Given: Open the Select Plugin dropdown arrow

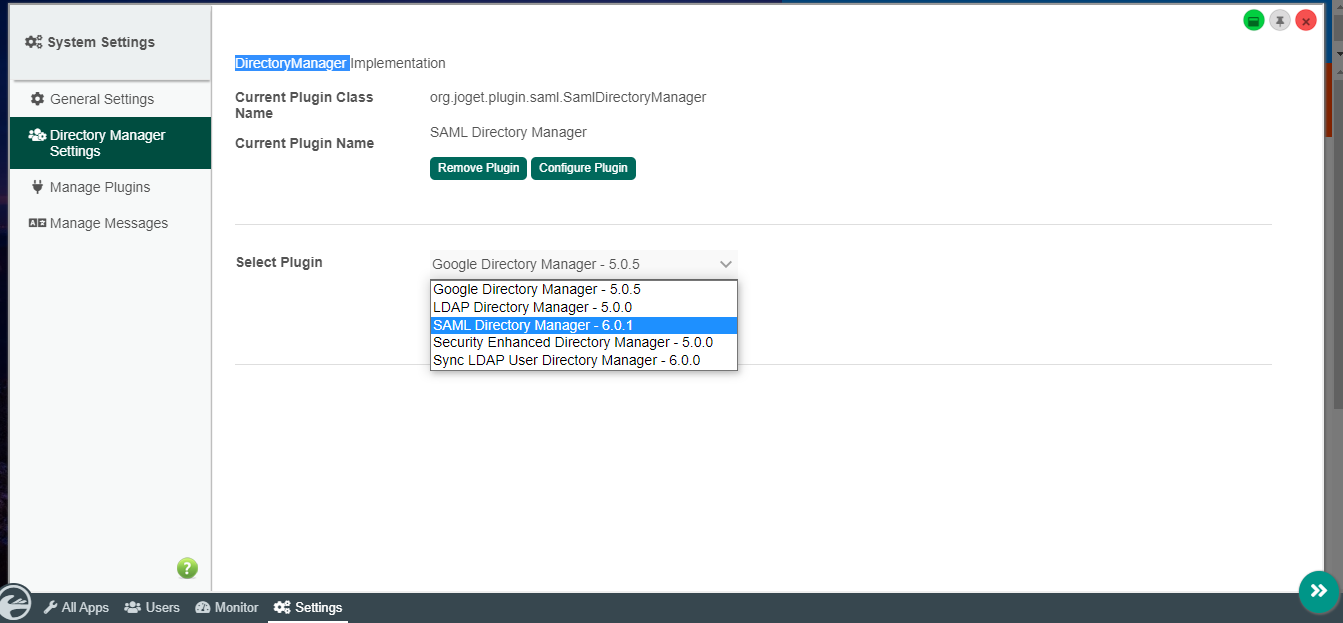Looking at the screenshot, I should click(726, 264).
